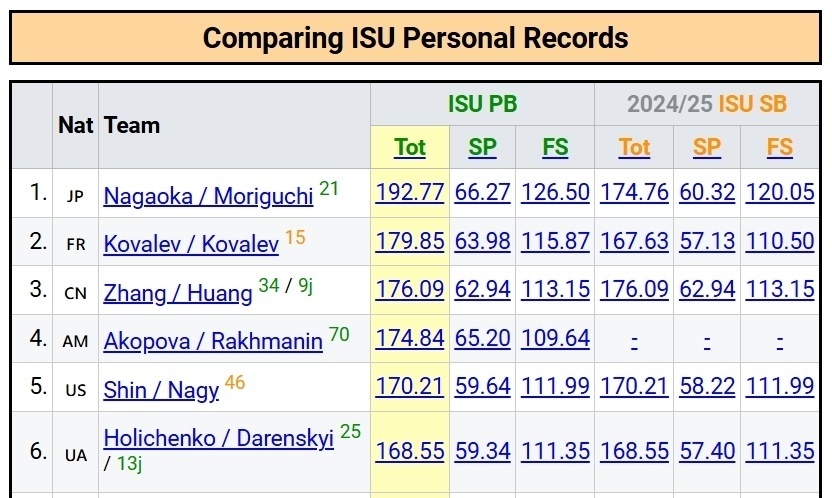The height and width of the screenshot is (498, 832).
Task: Click Kovalev's season best free skate 110.50
Action: point(779,241)
